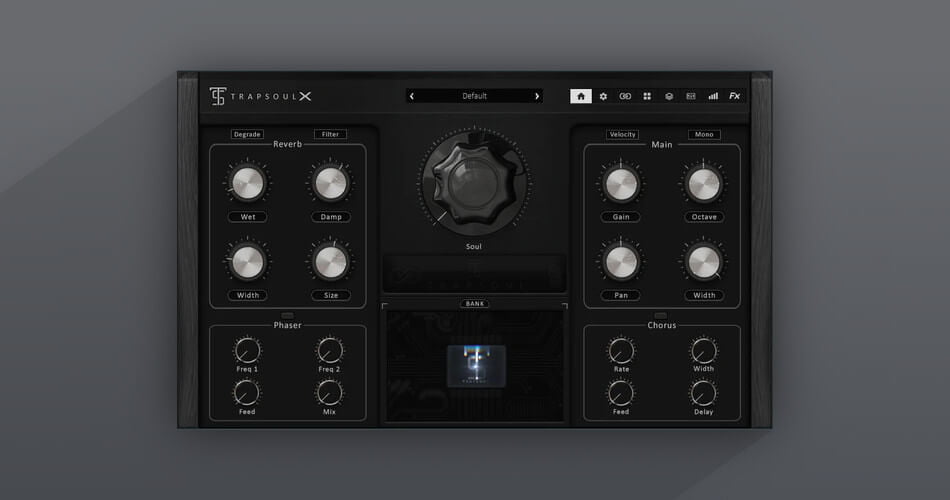Open the Default preset name menu

coord(474,96)
